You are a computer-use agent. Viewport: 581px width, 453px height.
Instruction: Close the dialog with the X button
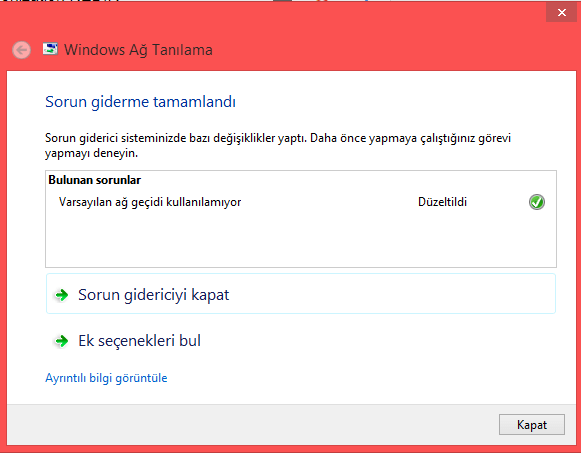tap(561, 13)
